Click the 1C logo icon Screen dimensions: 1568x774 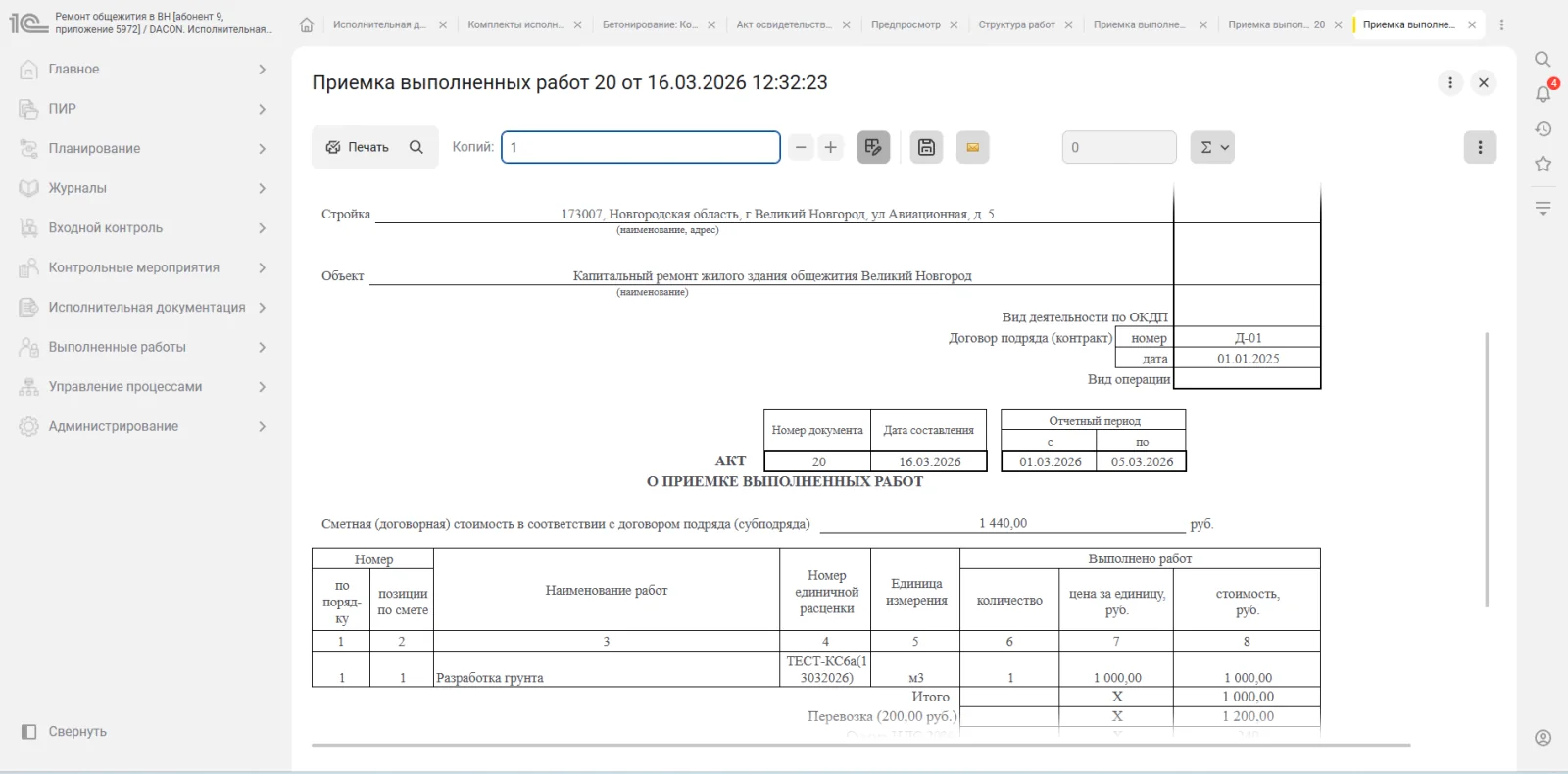click(28, 23)
